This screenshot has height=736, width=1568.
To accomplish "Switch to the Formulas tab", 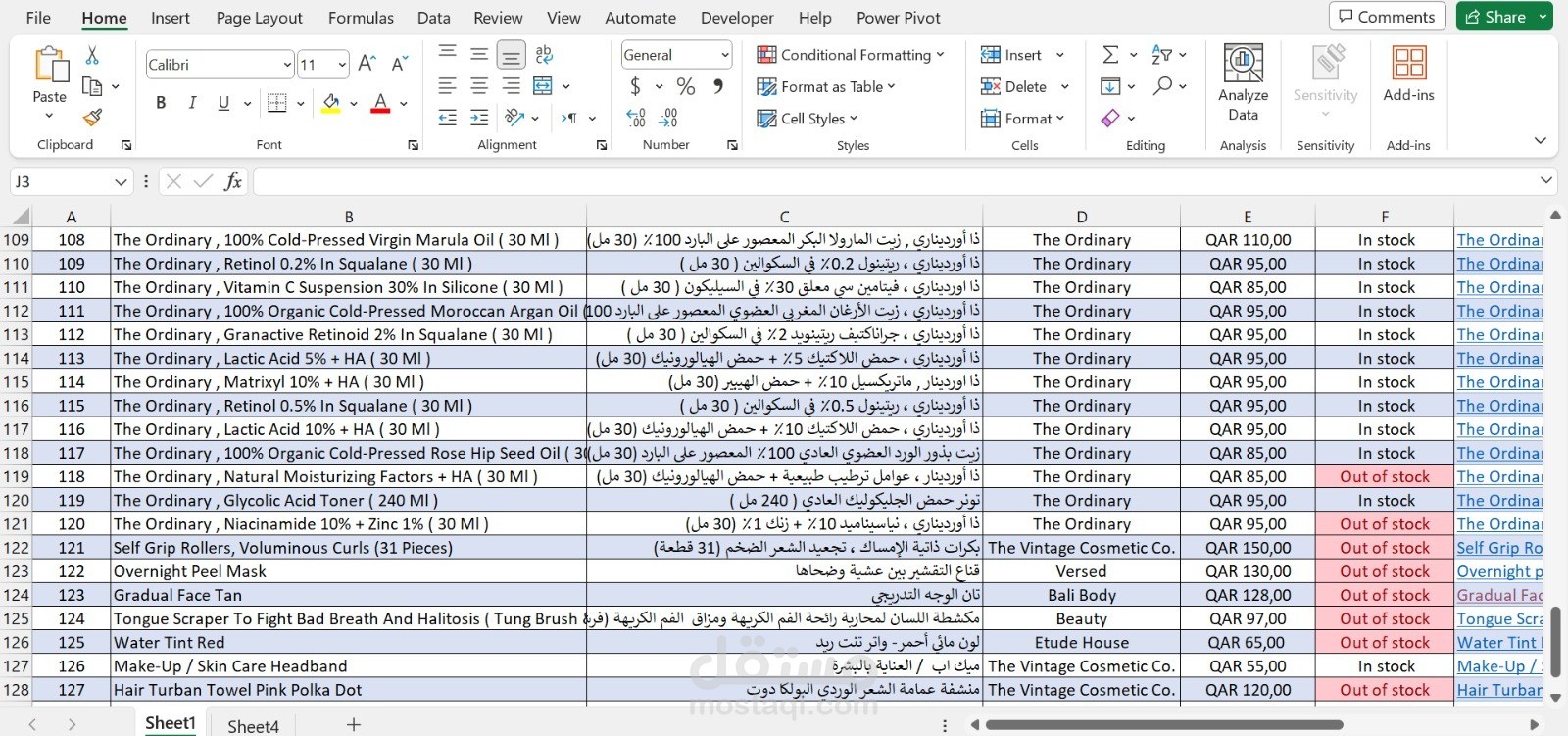I will pos(361,18).
